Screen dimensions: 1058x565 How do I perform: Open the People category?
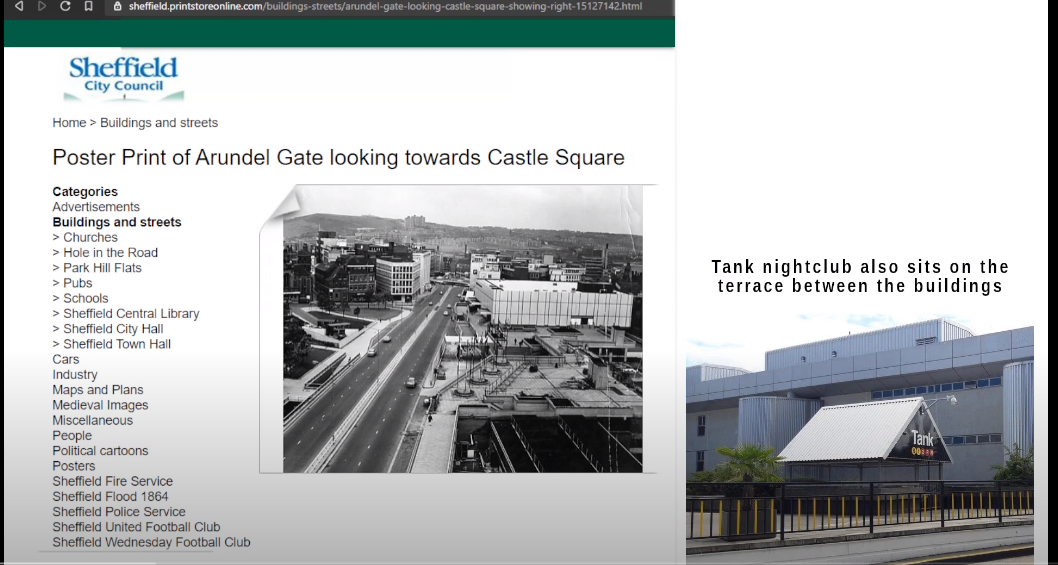click(x=72, y=435)
